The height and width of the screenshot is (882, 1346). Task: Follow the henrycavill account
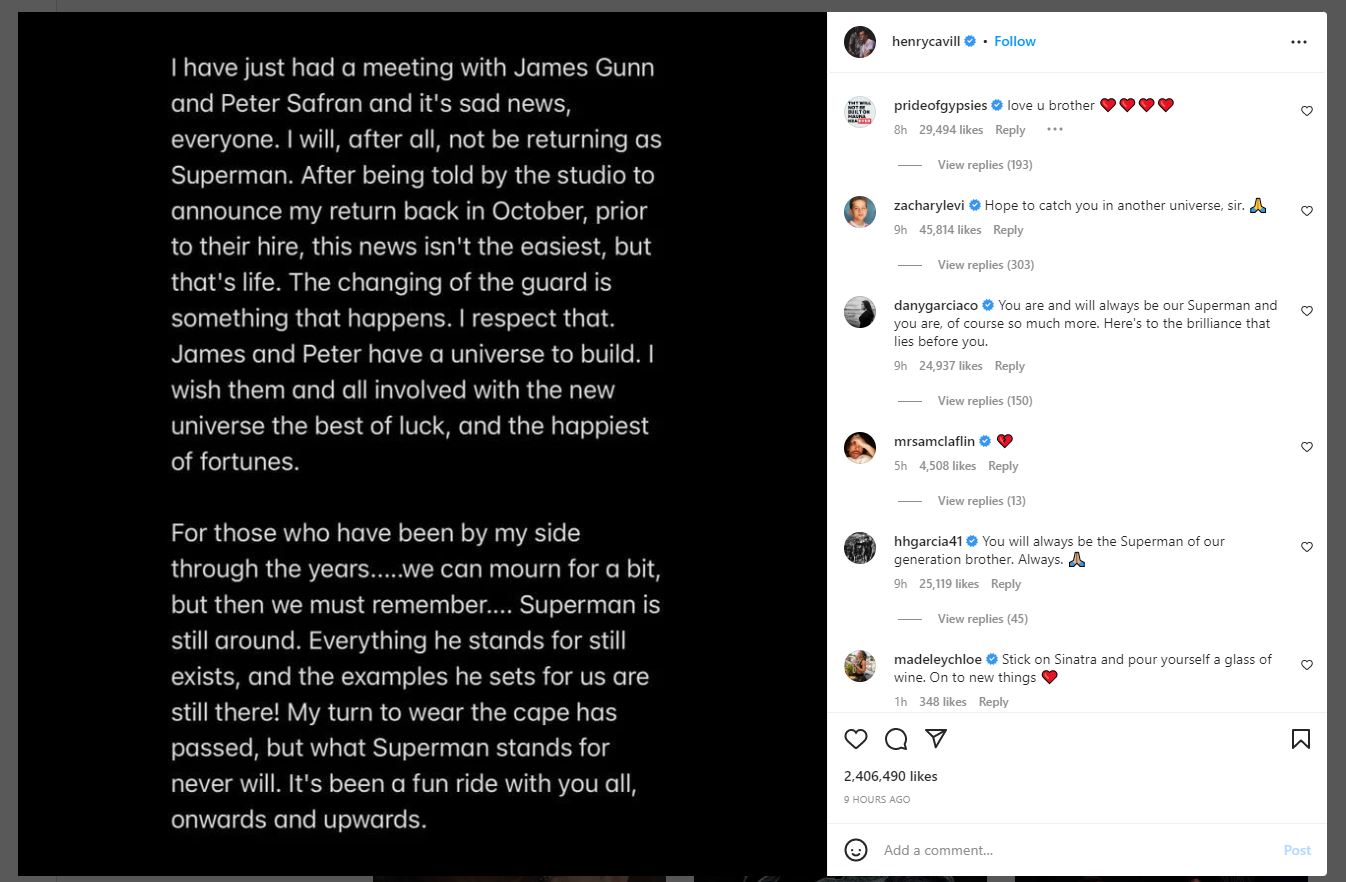point(1015,42)
